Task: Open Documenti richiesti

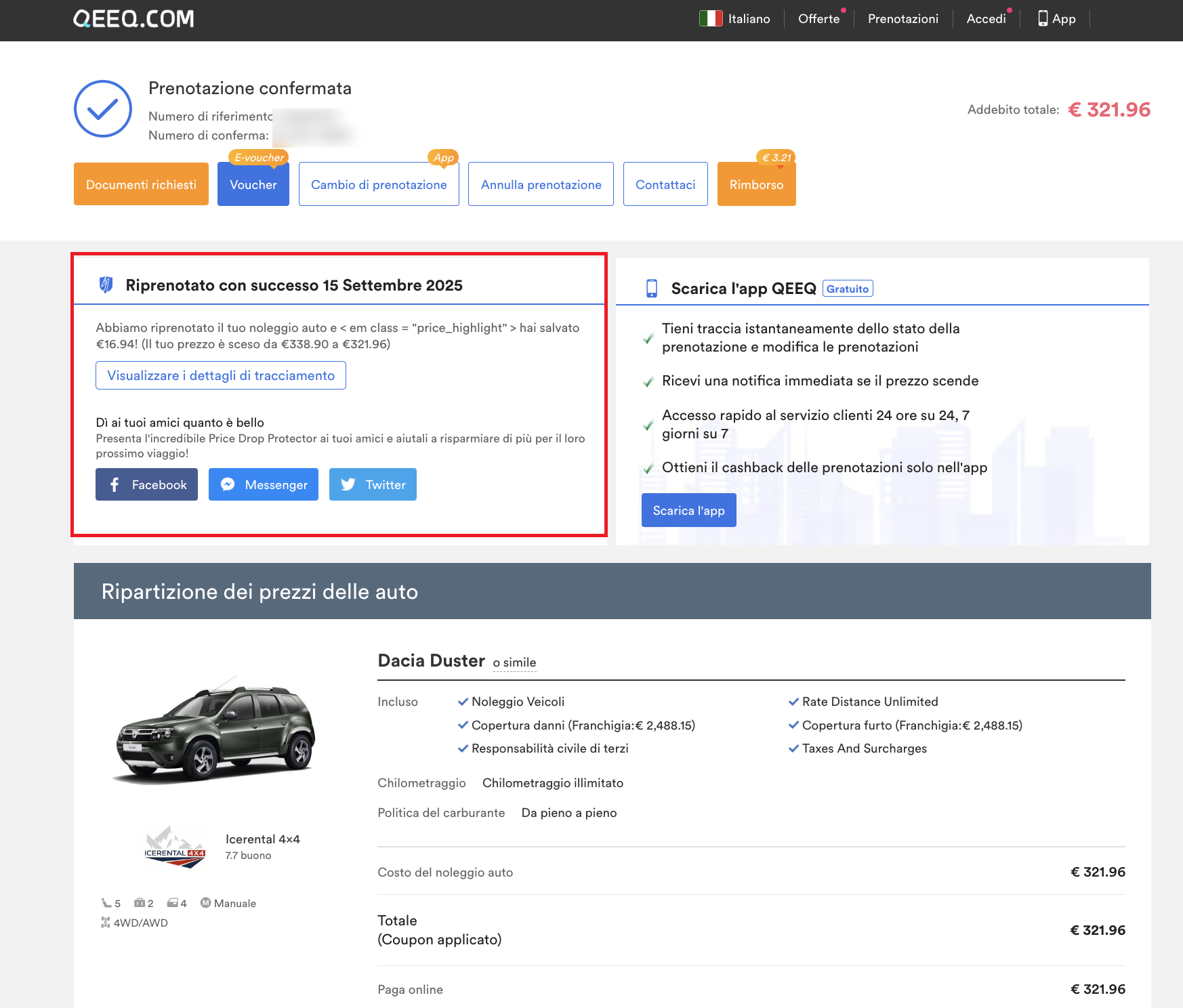Action: (141, 184)
